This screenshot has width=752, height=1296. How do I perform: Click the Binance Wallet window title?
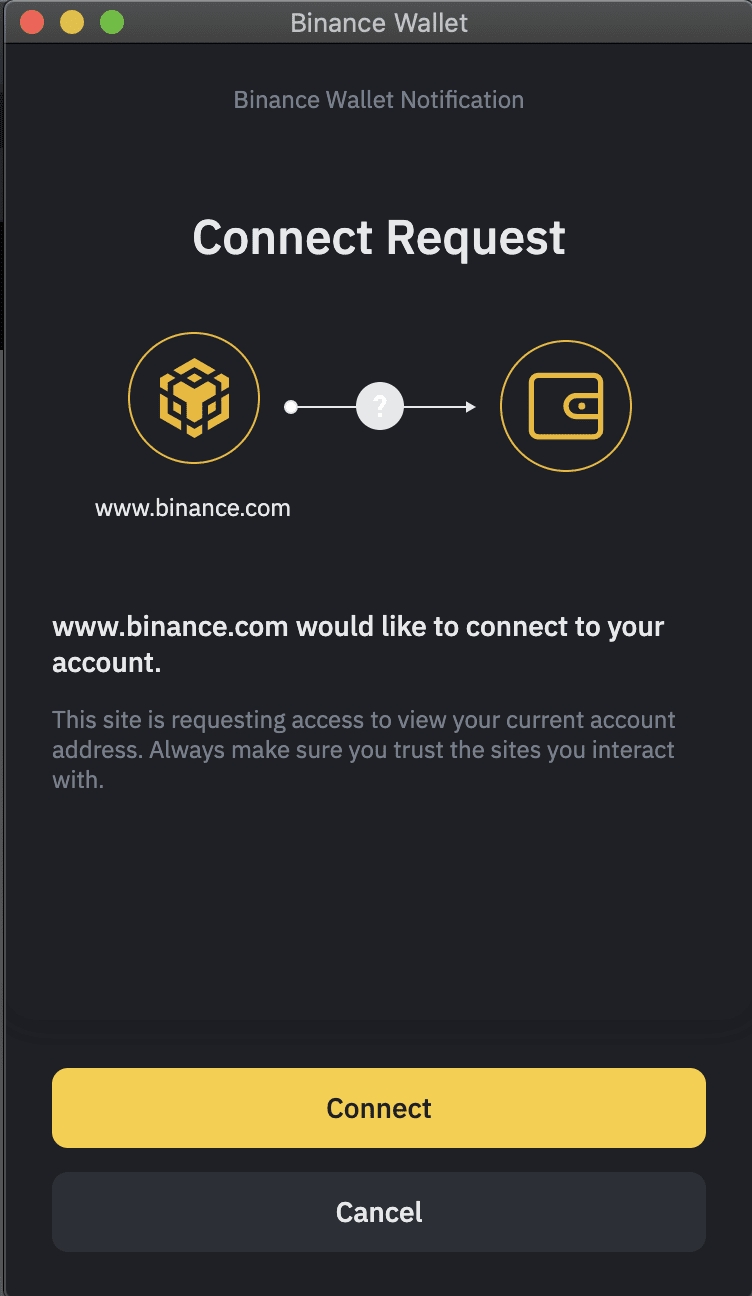tap(379, 22)
